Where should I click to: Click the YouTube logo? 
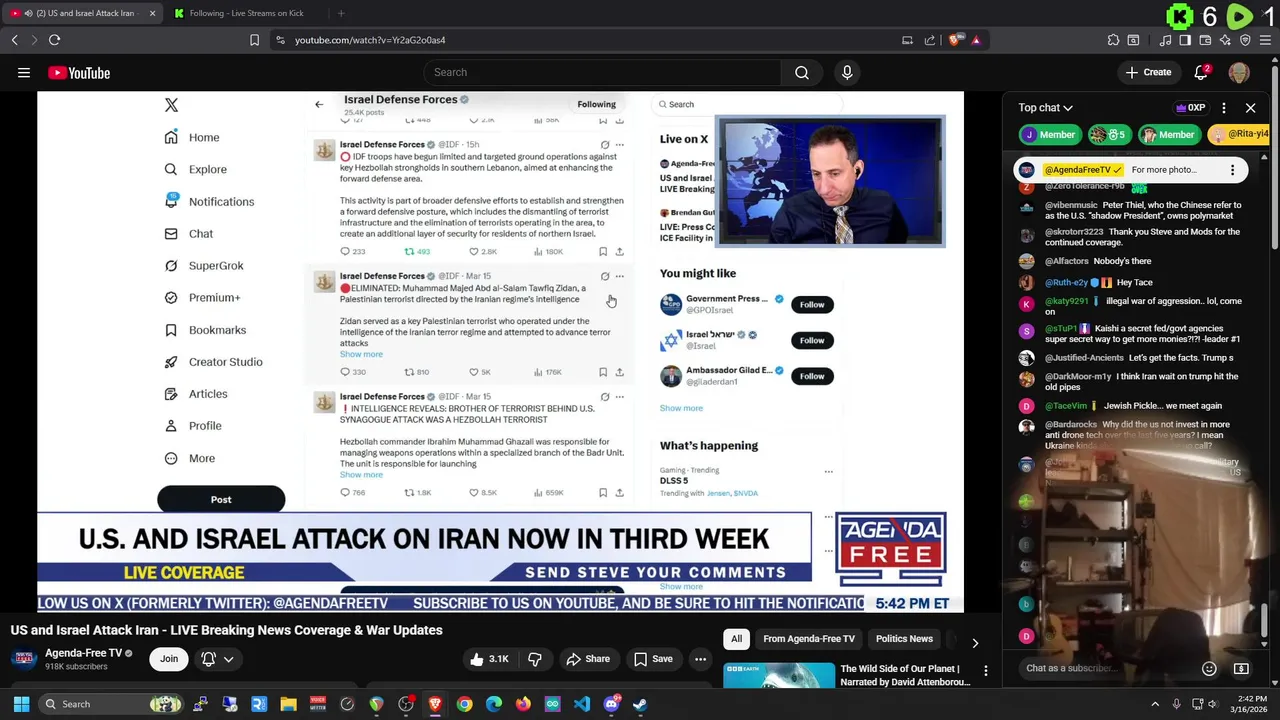coord(79,73)
